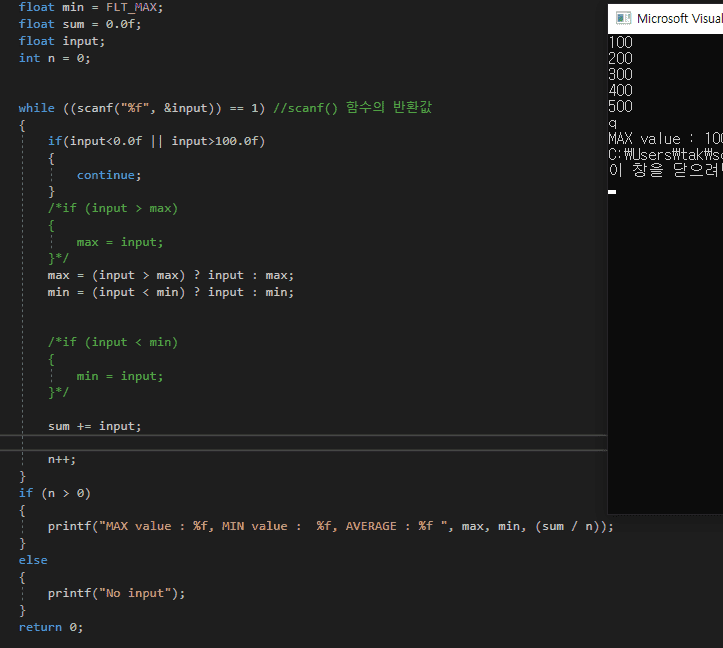
Task: Click console output line '400'
Action: tap(620, 90)
